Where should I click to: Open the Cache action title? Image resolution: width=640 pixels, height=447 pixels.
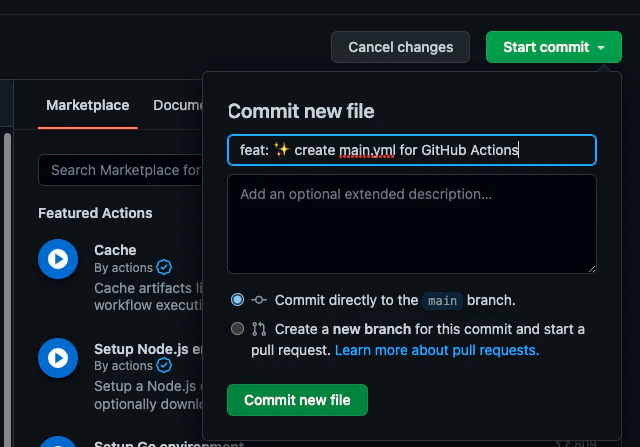(115, 250)
